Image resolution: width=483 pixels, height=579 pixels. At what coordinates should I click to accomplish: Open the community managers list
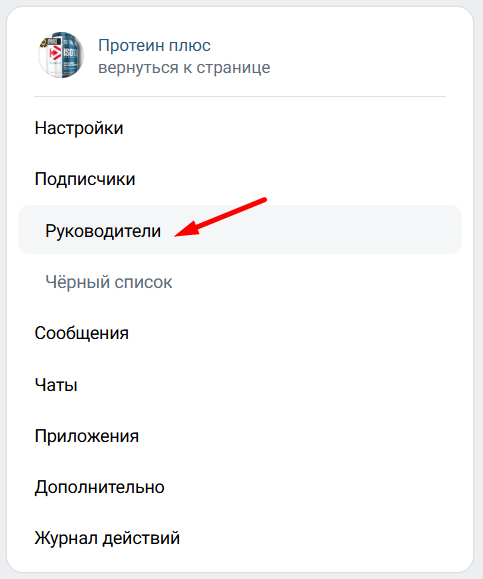click(x=240, y=230)
